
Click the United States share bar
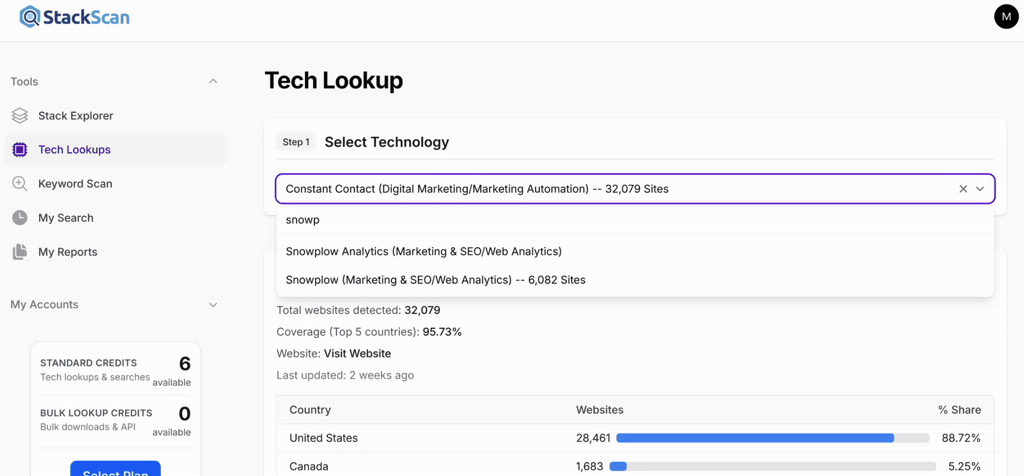point(773,438)
